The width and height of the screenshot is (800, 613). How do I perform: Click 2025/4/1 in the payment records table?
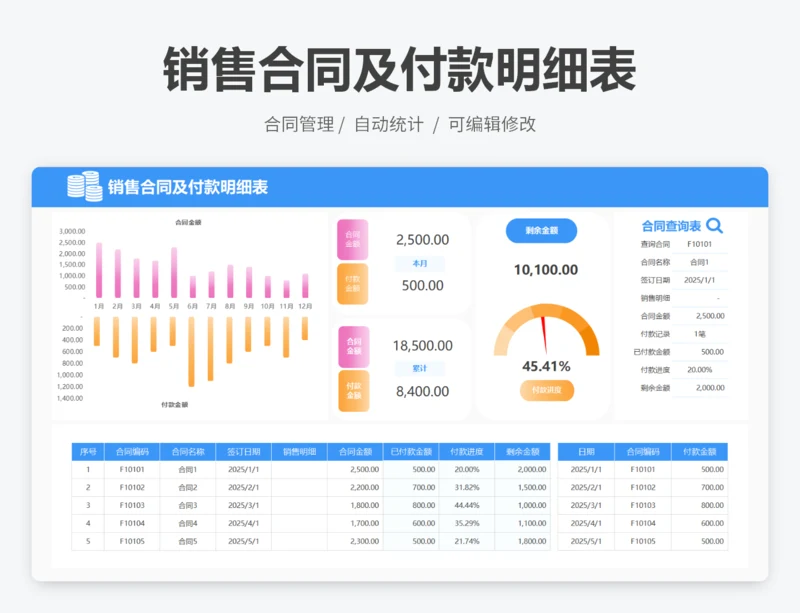coord(586,523)
